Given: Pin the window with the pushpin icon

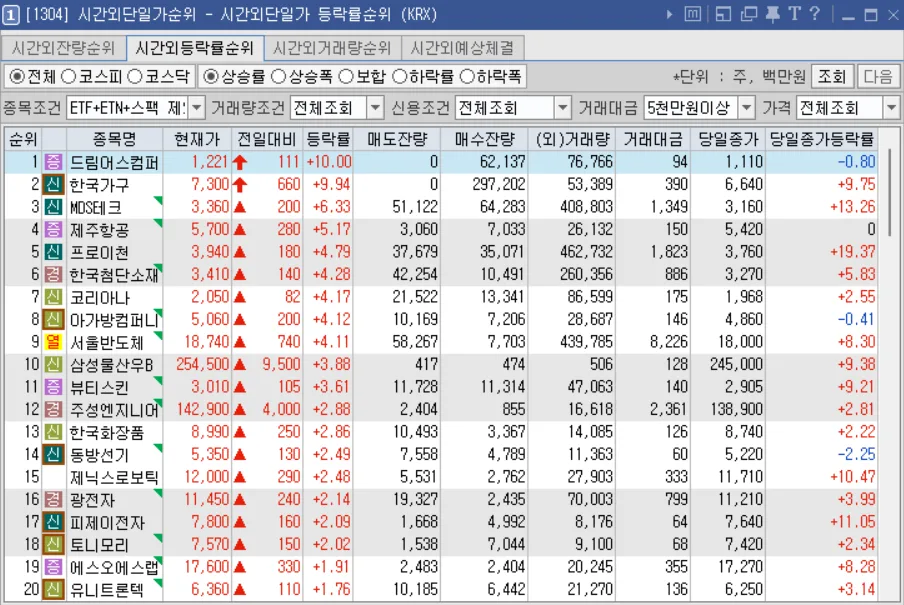Looking at the screenshot, I should coord(773,14).
